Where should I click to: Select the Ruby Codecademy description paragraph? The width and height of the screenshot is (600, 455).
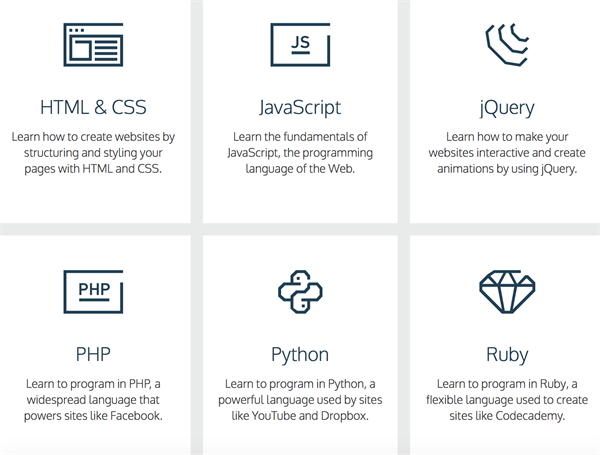[507, 400]
